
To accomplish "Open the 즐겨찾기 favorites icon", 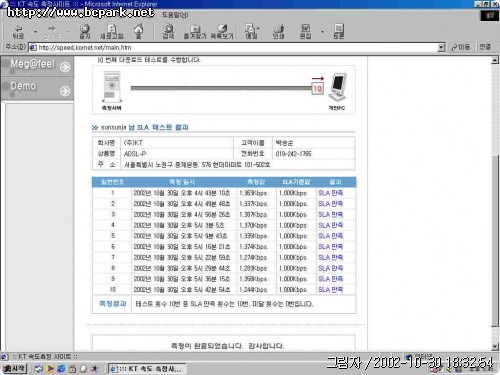I will [195, 32].
